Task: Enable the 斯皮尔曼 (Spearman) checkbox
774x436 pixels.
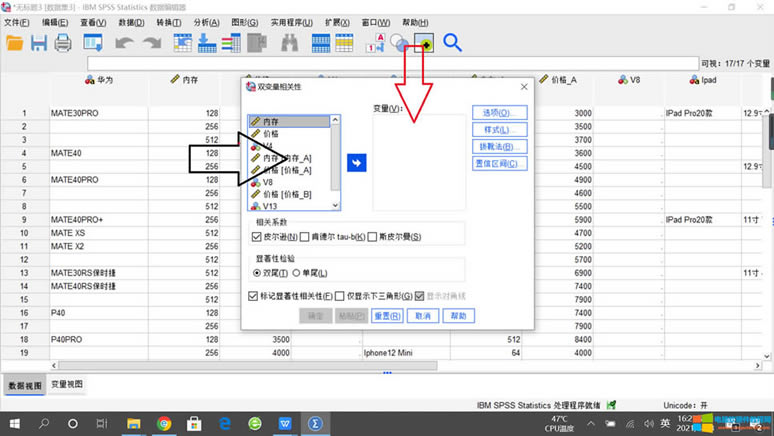Action: click(373, 237)
